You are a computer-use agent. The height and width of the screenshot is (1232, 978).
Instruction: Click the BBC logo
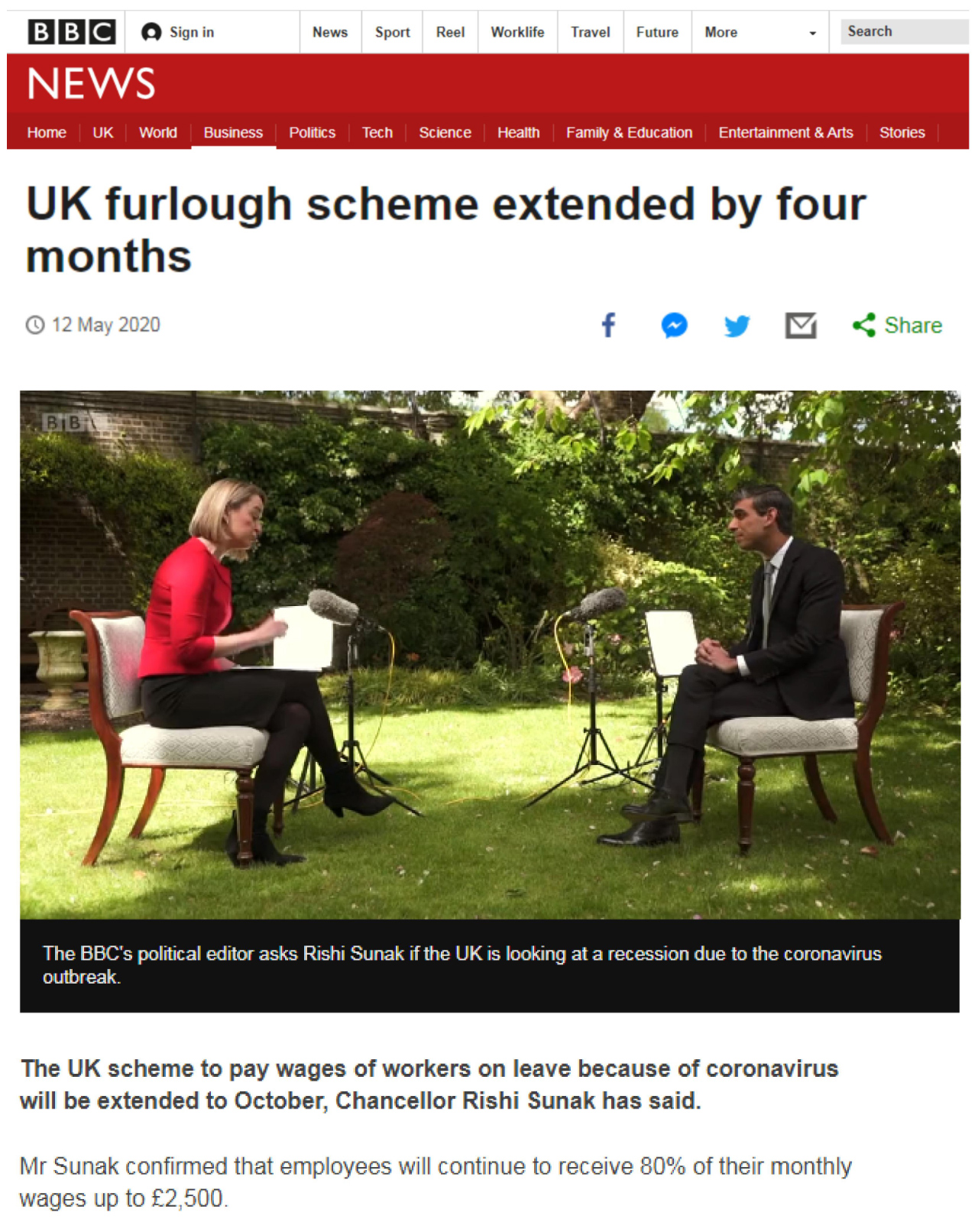72,32
